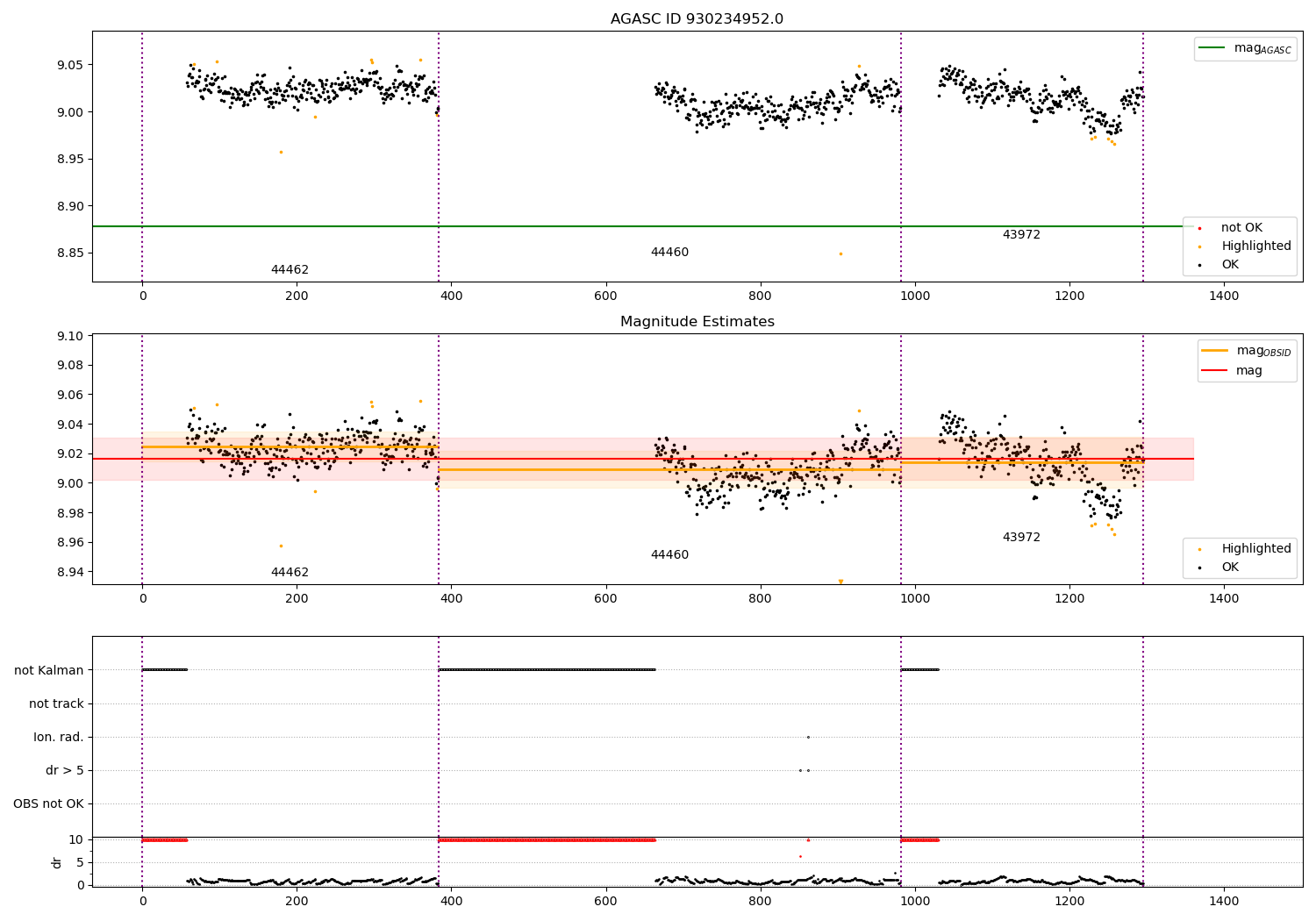This screenshot has height=921, width=1316.
Task: Click orange outlier point near 8.85 in top plot
Action: click(x=840, y=253)
